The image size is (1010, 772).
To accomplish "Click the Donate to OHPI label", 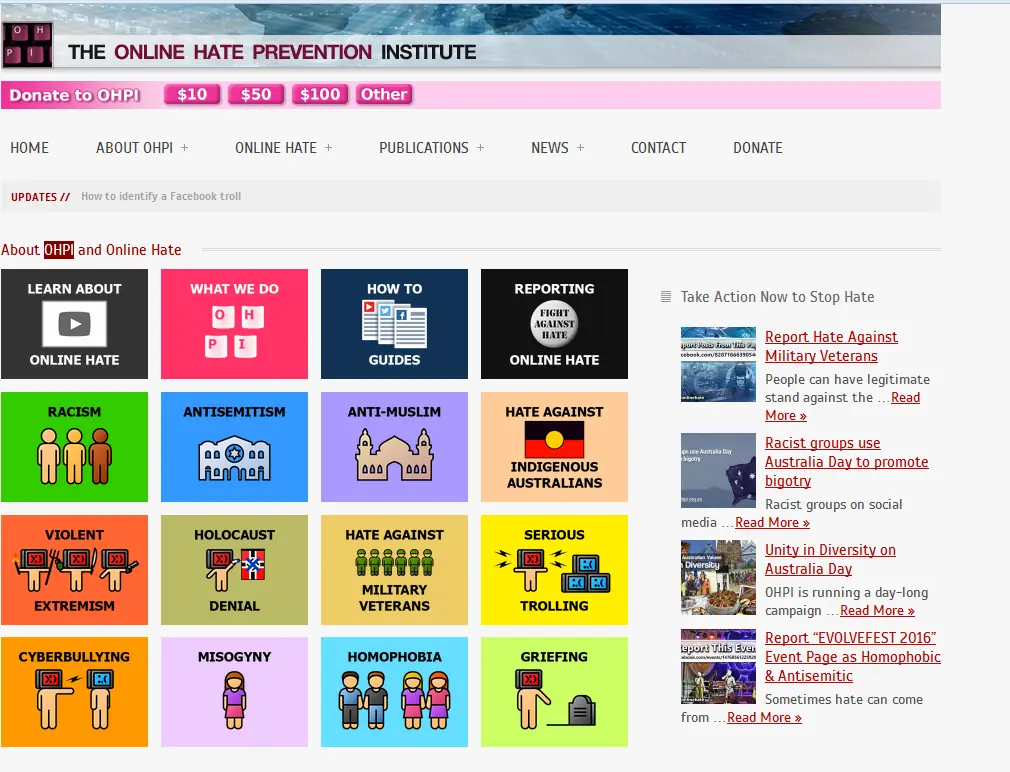I will [x=75, y=95].
